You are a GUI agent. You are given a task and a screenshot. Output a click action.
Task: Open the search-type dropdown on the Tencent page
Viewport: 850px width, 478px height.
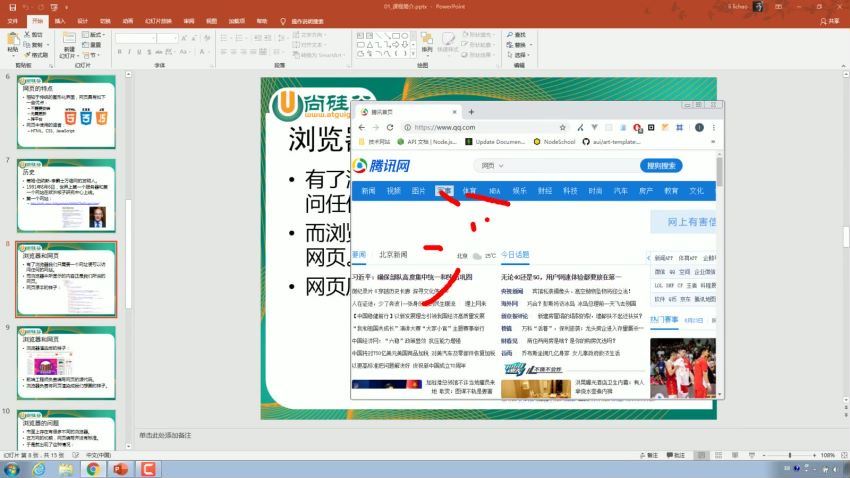pyautogui.click(x=493, y=166)
